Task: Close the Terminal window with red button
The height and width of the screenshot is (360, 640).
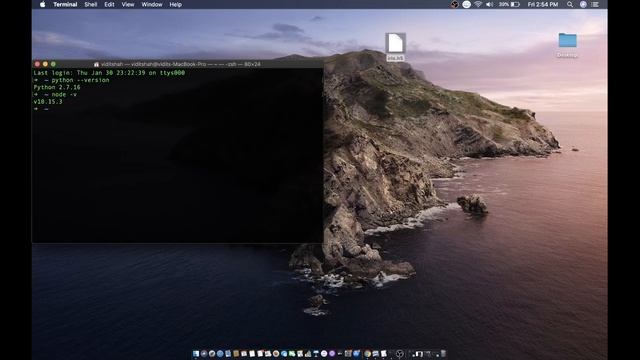Action: [x=37, y=64]
